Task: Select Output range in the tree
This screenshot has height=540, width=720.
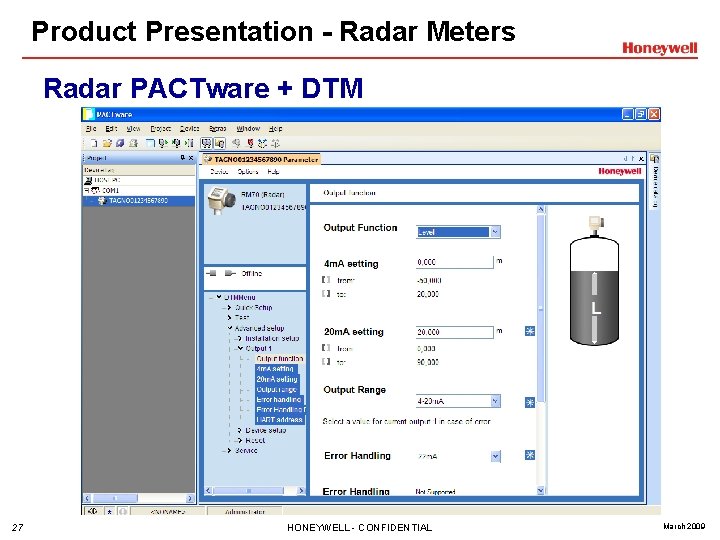Action: coord(276,389)
